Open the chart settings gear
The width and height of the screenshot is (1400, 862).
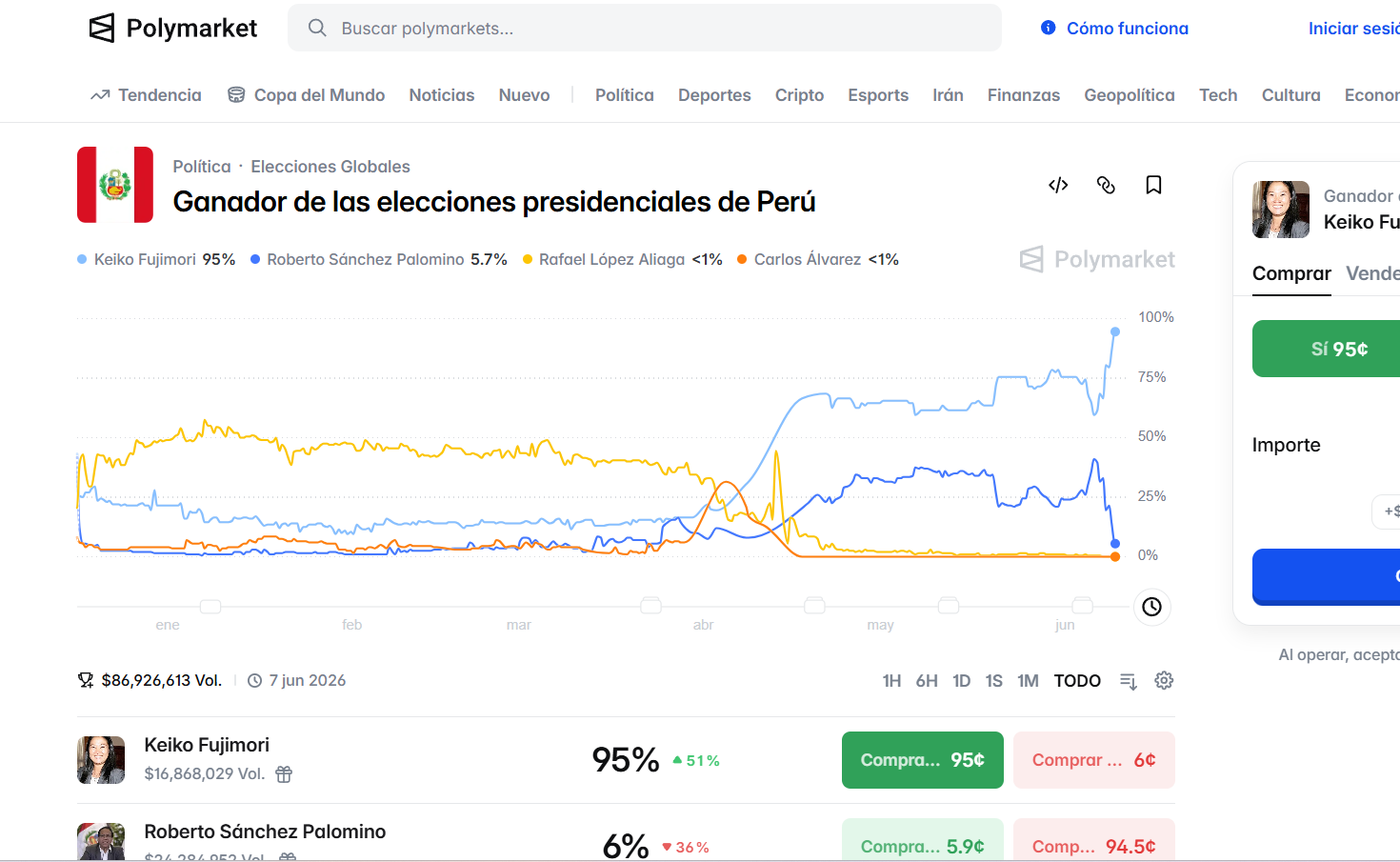(x=1164, y=680)
